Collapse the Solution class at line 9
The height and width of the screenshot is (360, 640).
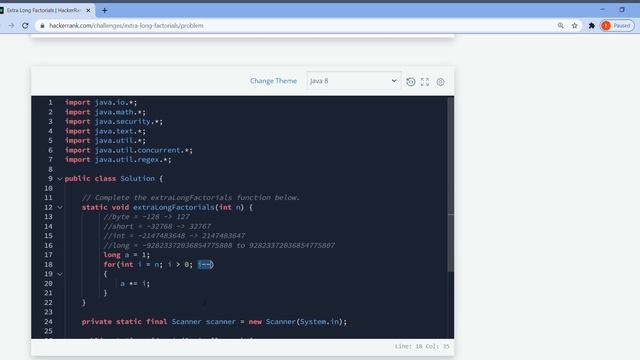tap(60, 179)
